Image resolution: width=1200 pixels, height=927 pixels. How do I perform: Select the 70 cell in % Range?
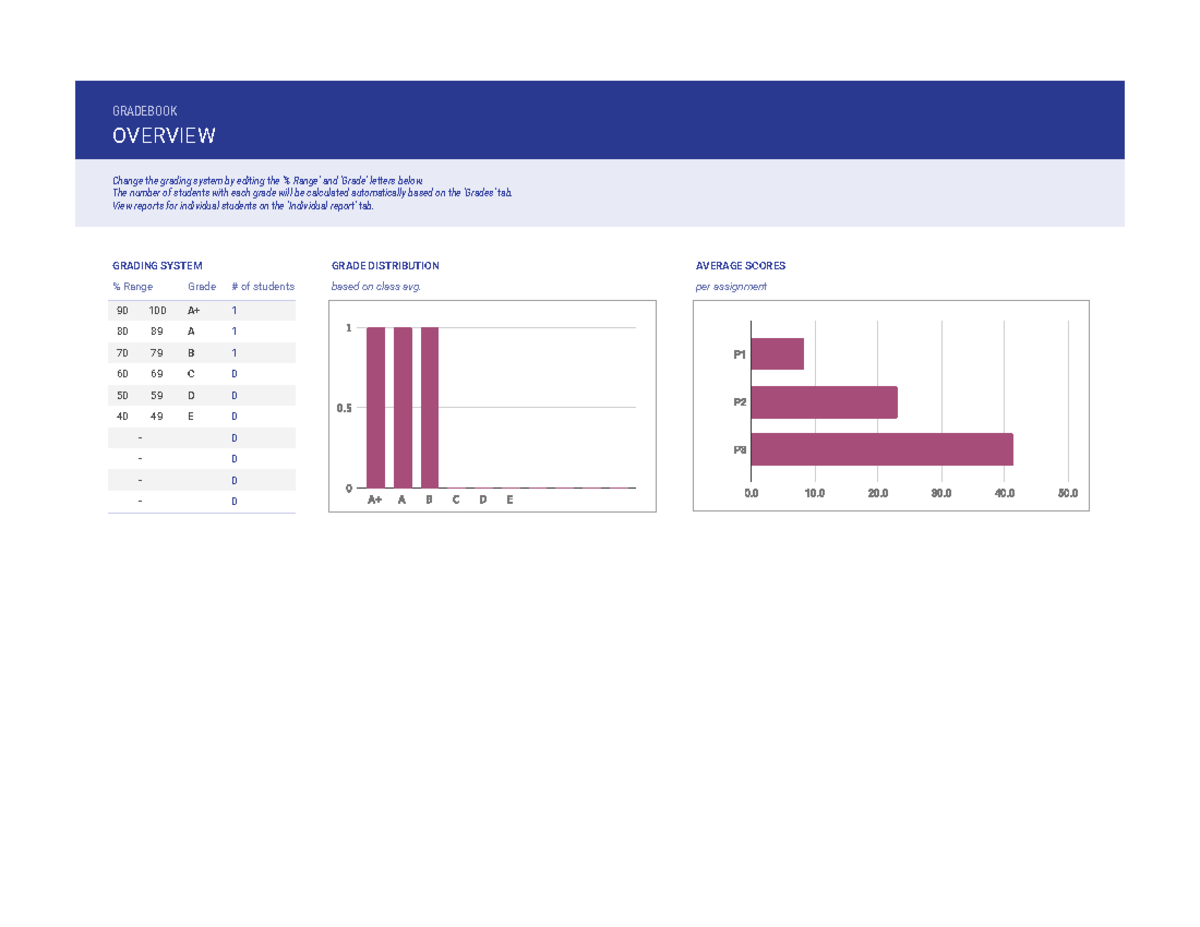[x=122, y=353]
